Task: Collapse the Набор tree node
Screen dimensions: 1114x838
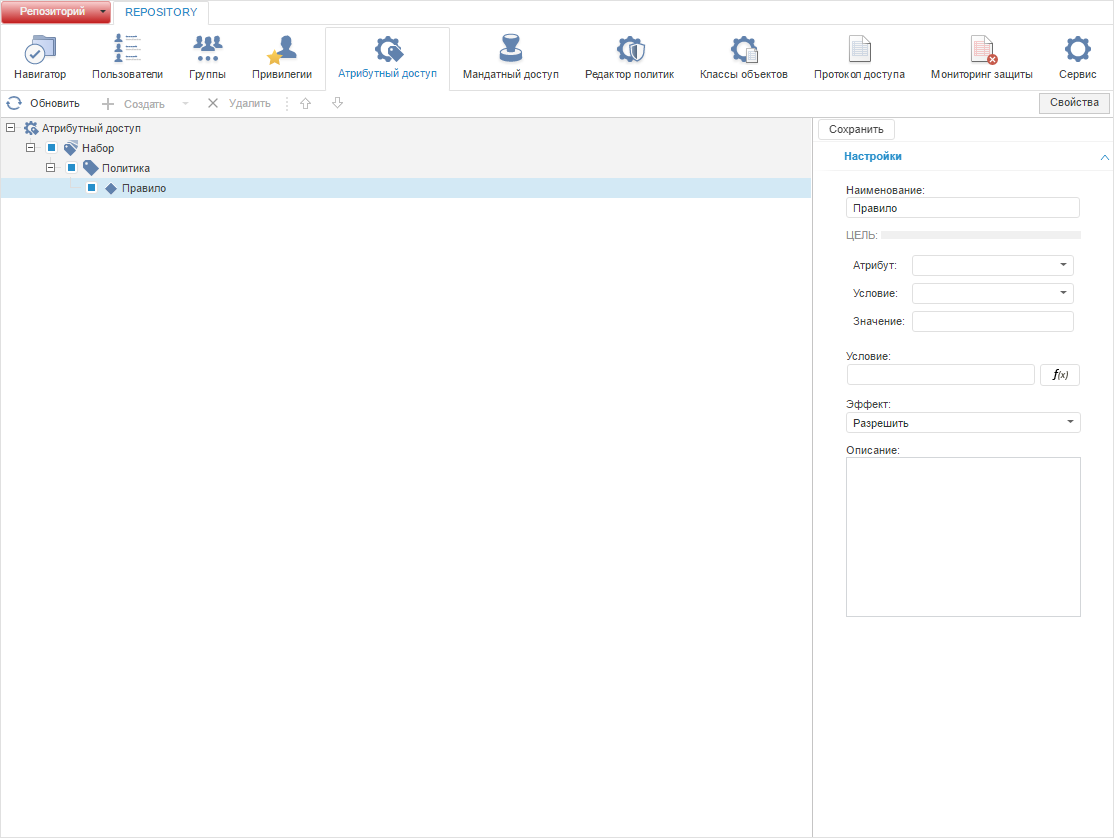Action: [x=30, y=148]
